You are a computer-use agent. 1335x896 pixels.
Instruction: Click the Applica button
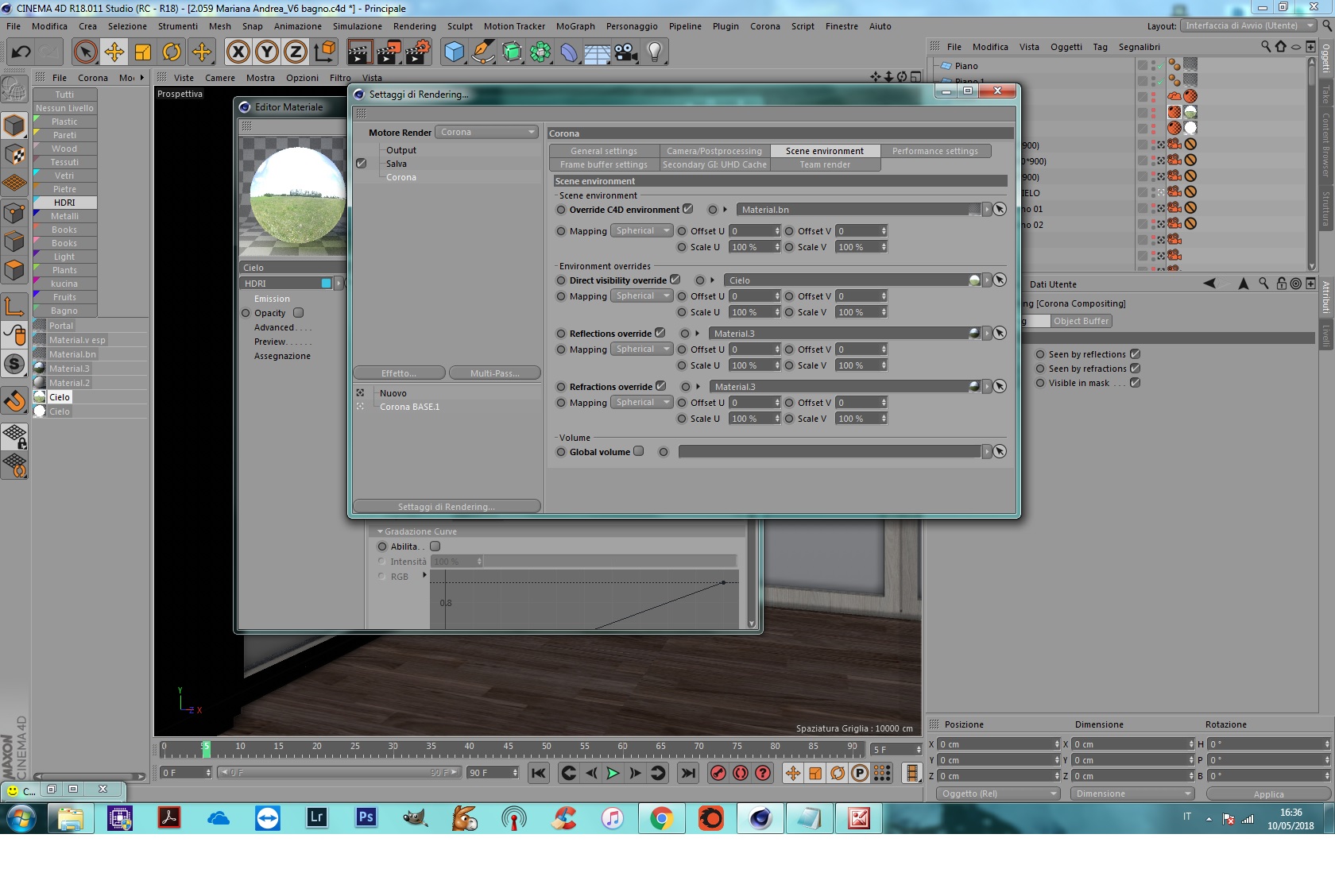point(1268,794)
